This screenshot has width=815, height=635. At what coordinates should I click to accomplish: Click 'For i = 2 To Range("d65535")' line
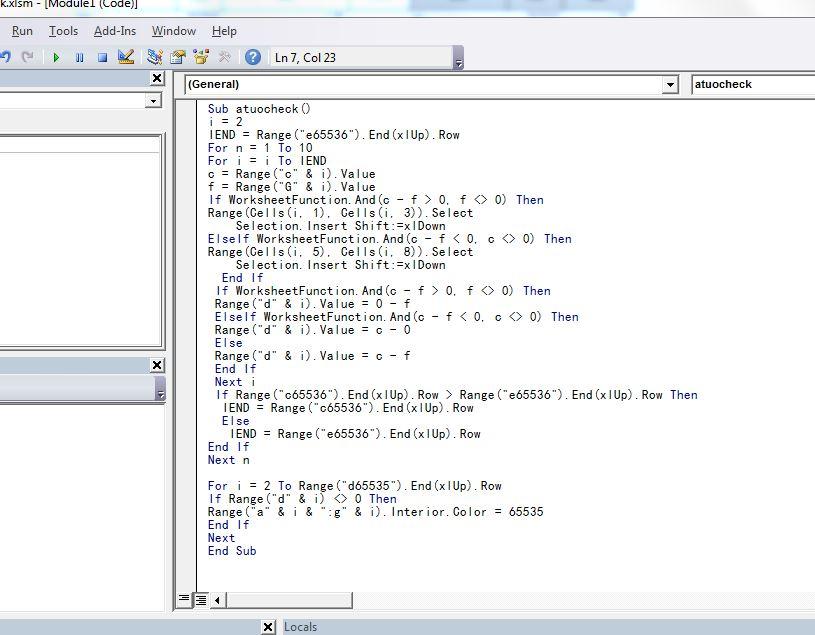point(354,486)
